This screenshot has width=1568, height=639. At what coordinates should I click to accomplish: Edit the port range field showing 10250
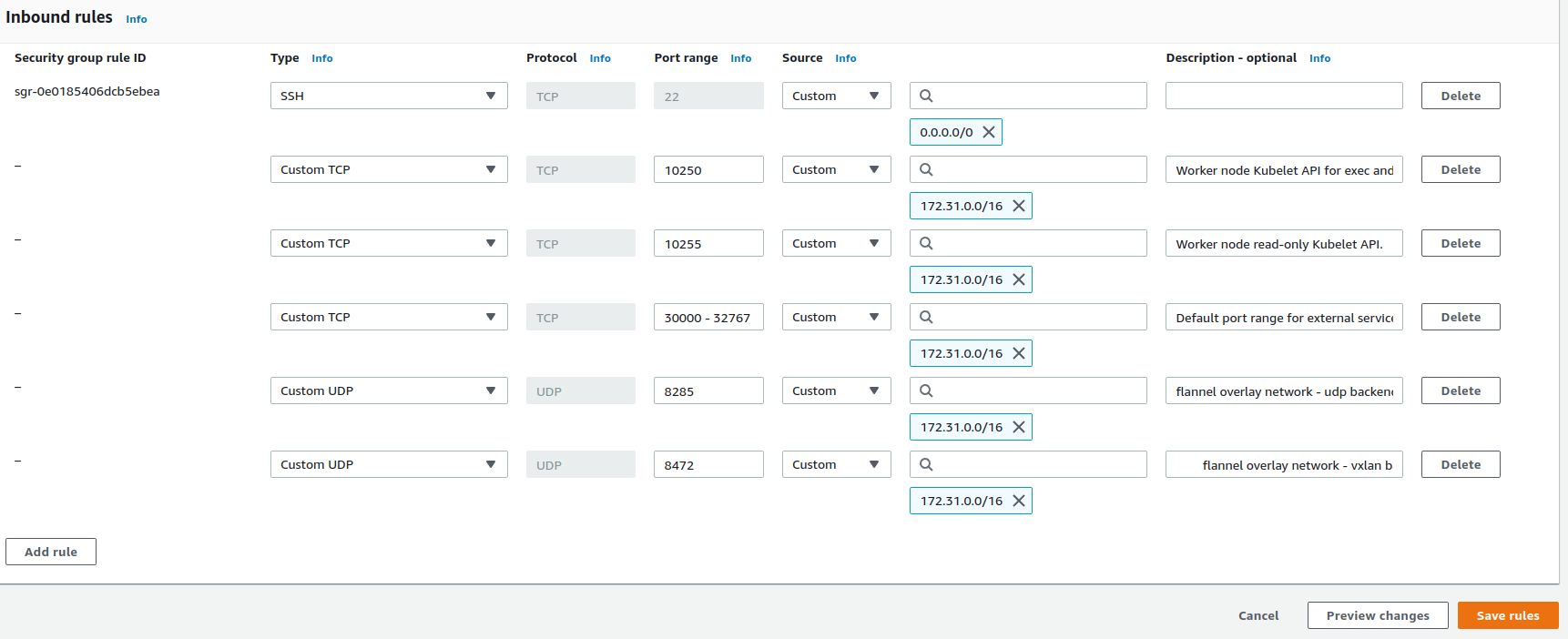pos(708,169)
